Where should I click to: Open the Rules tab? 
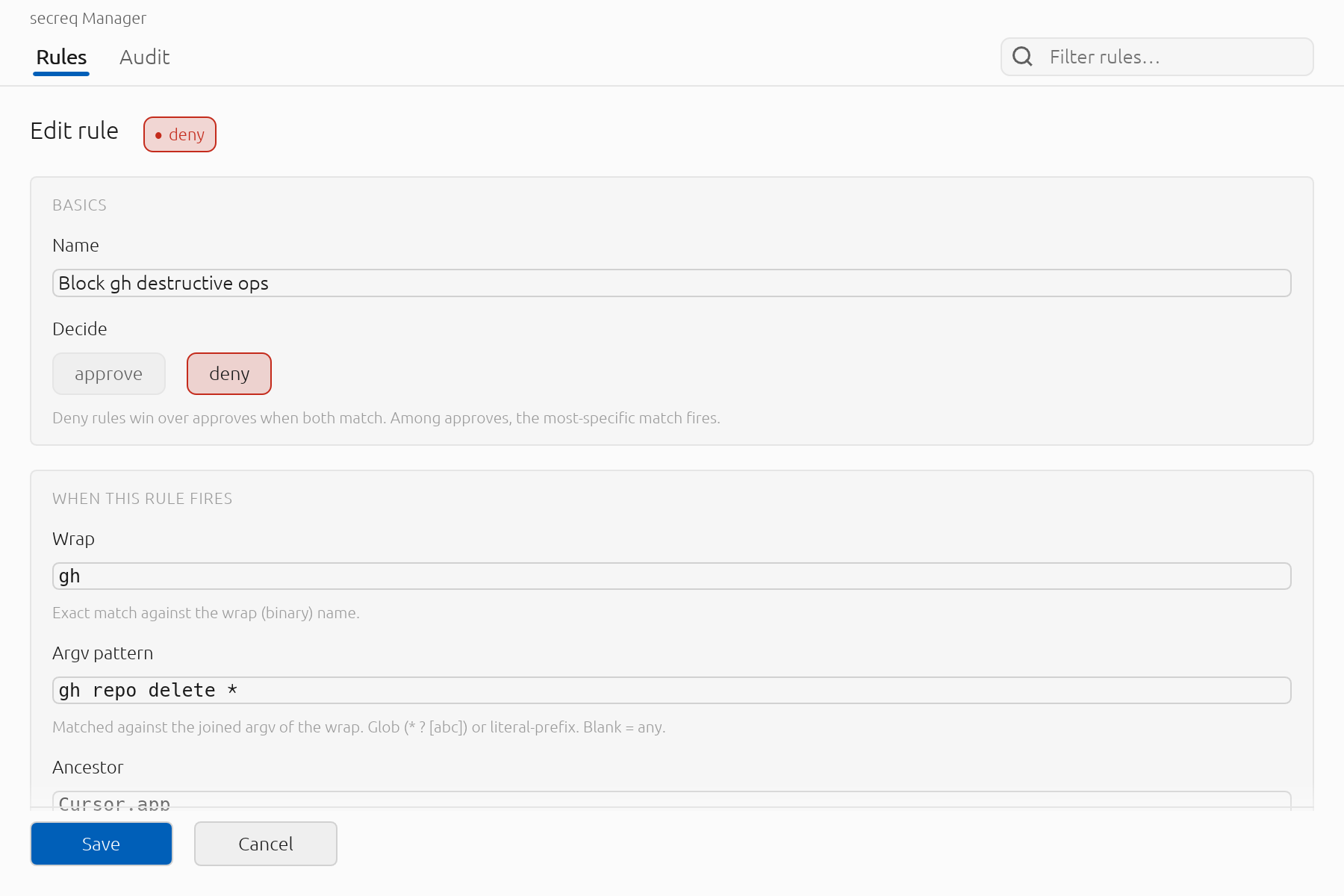pyautogui.click(x=61, y=57)
